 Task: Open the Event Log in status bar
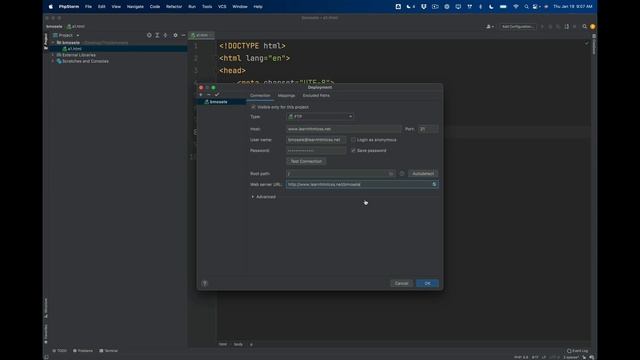pyautogui.click(x=578, y=351)
